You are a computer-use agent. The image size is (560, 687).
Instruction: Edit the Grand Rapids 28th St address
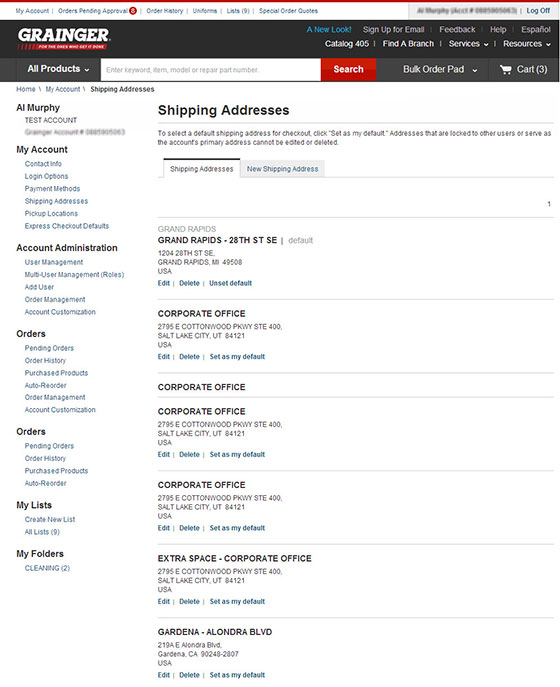tap(163, 283)
